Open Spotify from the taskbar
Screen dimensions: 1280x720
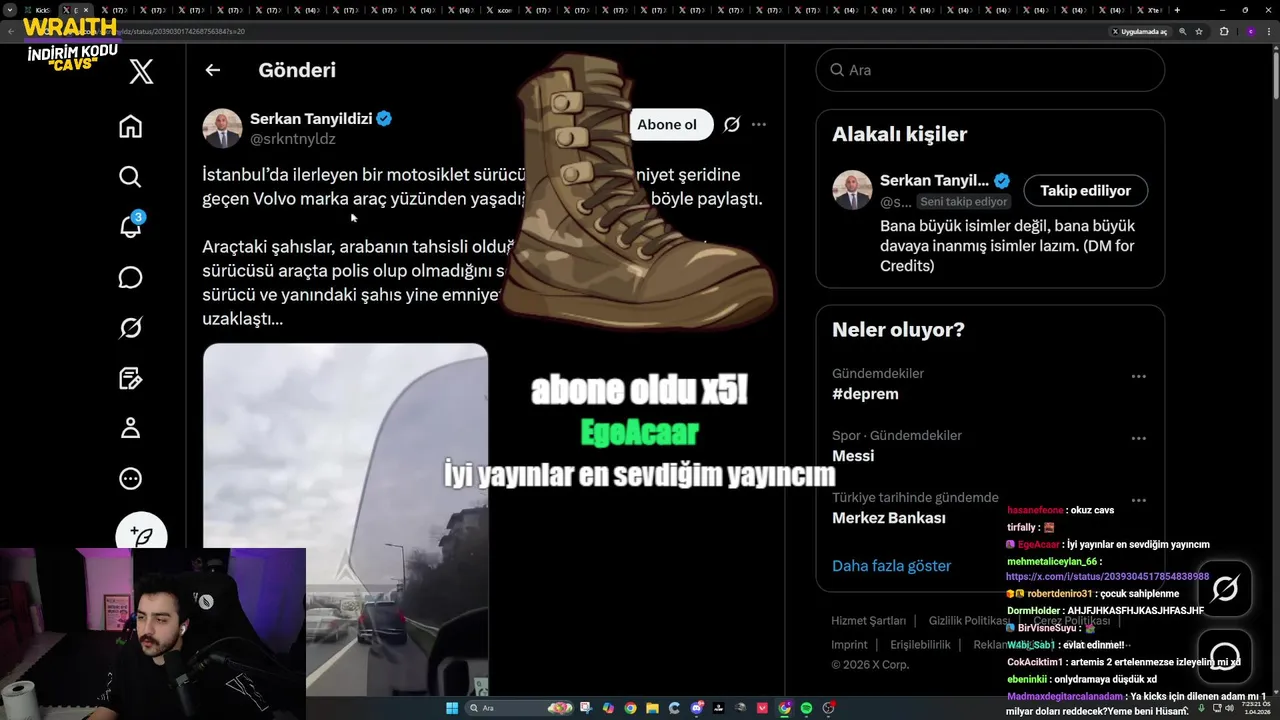(x=806, y=708)
